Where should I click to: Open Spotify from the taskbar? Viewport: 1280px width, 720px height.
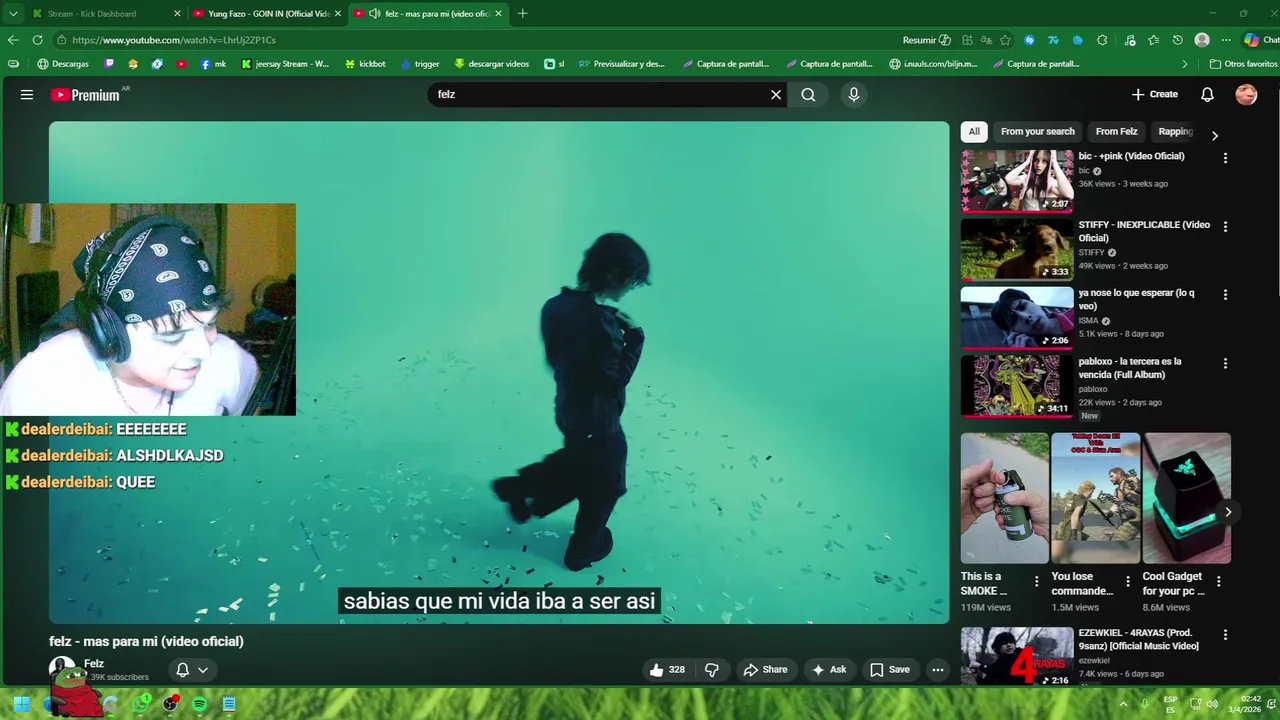click(200, 704)
